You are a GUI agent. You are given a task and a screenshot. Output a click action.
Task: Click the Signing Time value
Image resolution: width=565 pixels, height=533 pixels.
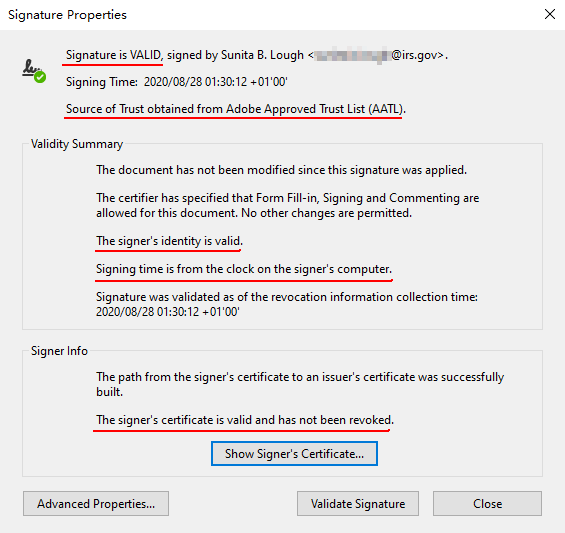click(x=215, y=82)
